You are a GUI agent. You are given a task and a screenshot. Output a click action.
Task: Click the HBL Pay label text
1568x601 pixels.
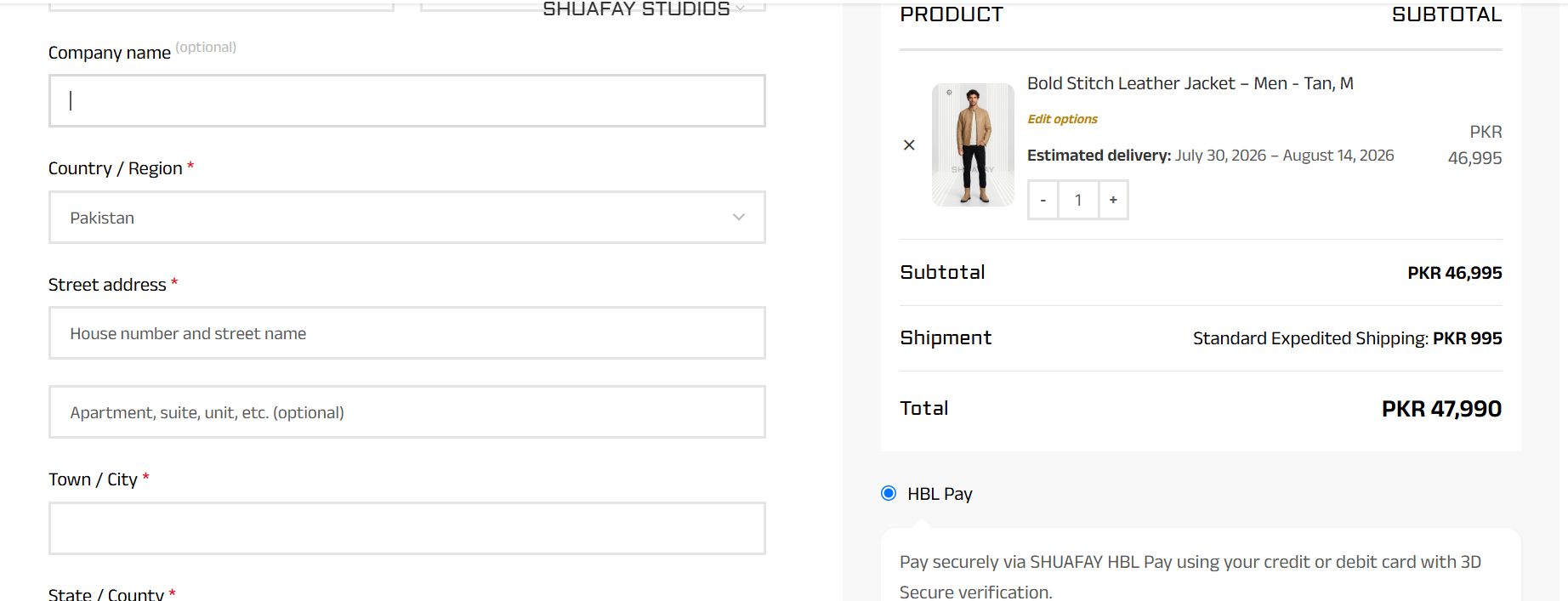coord(940,494)
